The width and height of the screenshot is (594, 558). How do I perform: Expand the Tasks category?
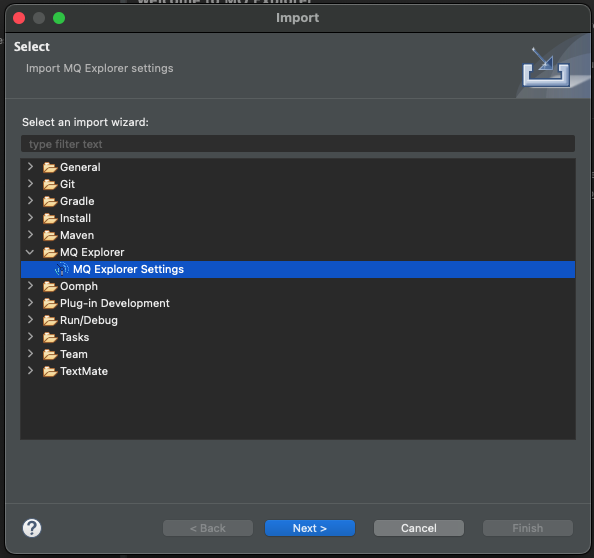click(x=30, y=336)
